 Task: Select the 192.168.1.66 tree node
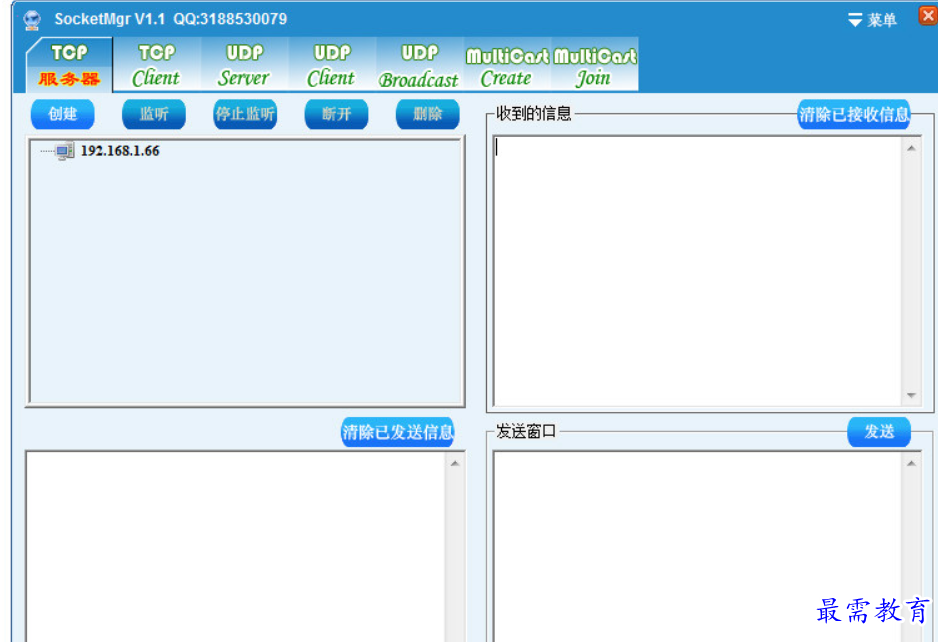[120, 151]
